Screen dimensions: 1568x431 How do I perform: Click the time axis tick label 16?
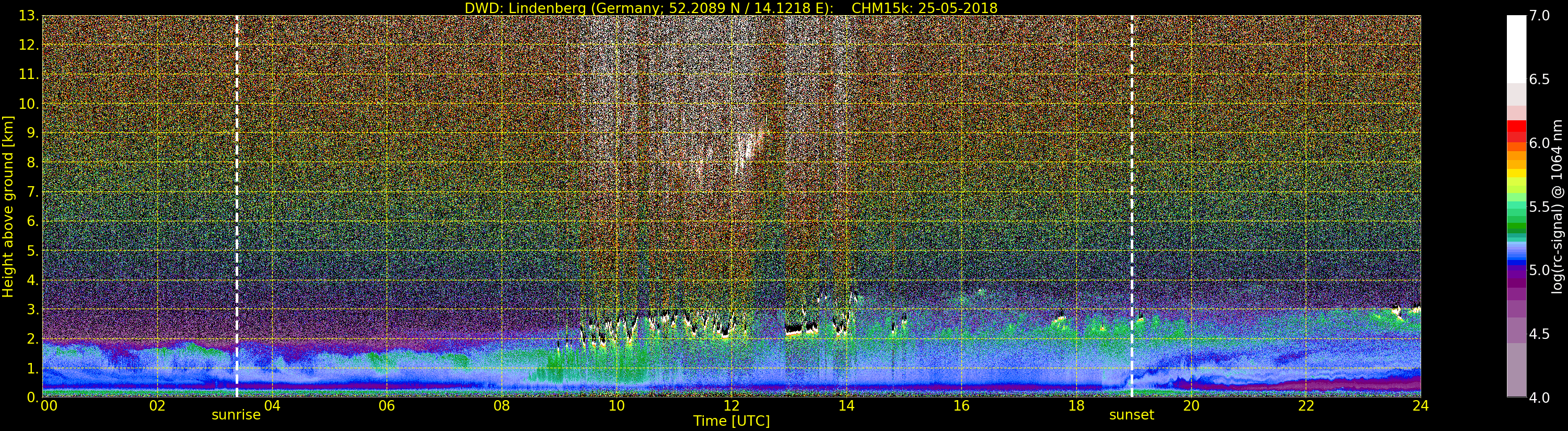tap(961, 406)
